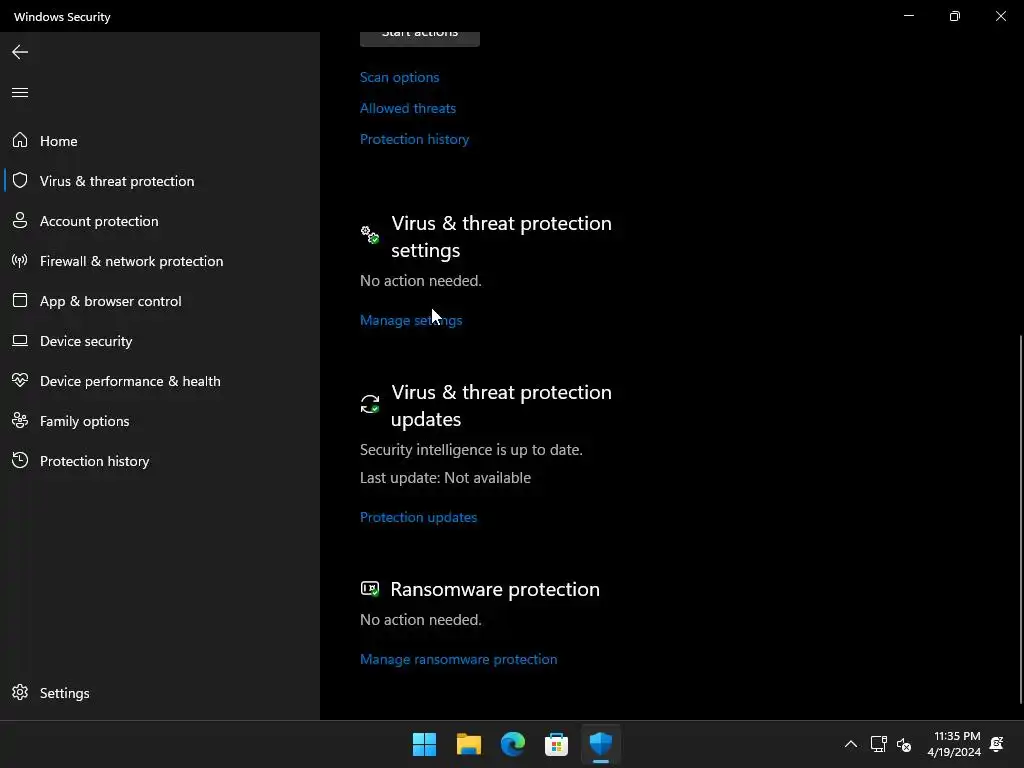Click the protection settings gears icon
Screen dimensions: 1024x768
tap(370, 235)
